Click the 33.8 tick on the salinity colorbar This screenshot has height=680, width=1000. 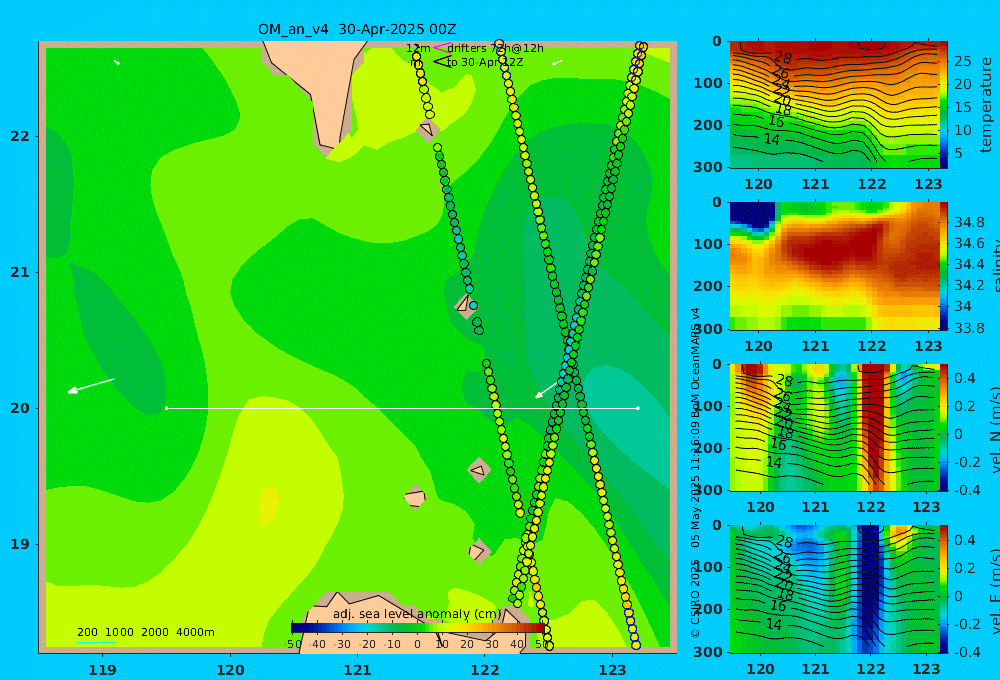pos(969,328)
